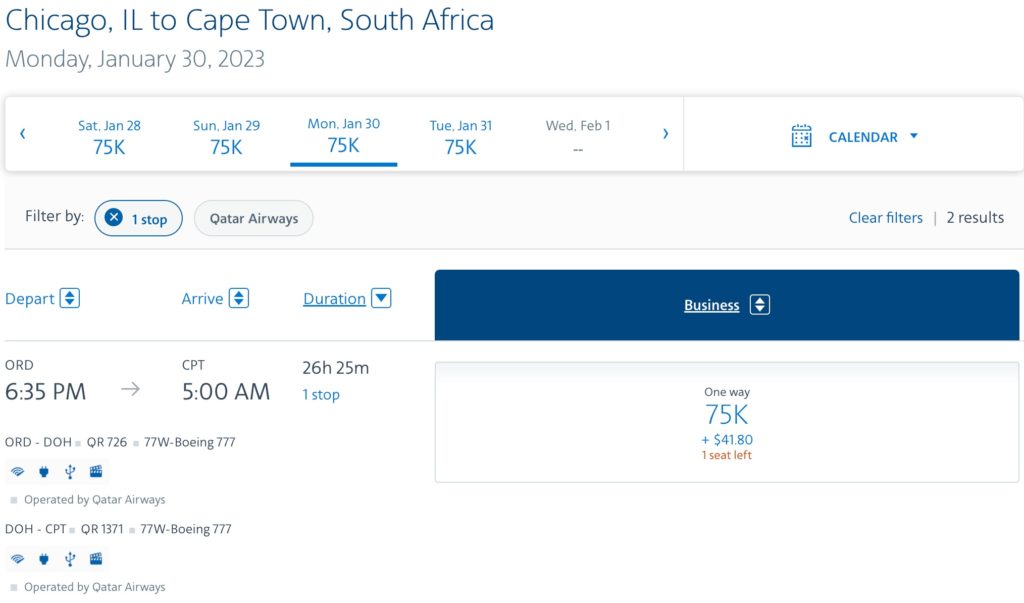Click the calendar icon next to CALENDAR
Image resolution: width=1024 pixels, height=603 pixels.
(801, 135)
